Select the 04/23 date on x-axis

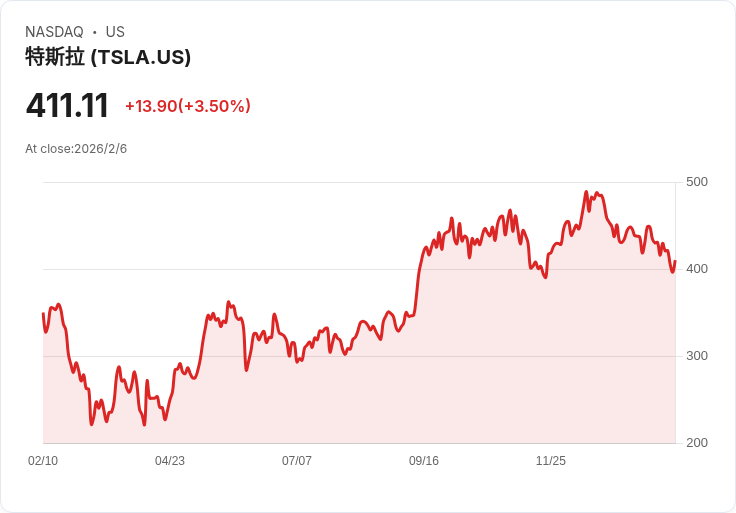click(170, 461)
